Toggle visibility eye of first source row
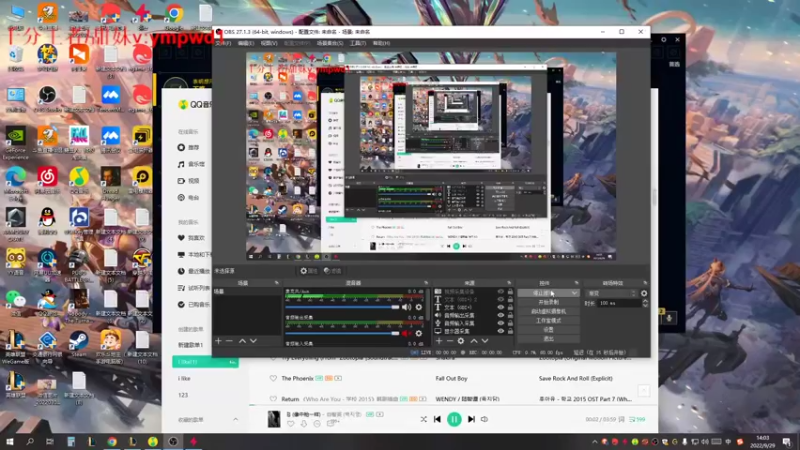The height and width of the screenshot is (450, 800). tap(501, 292)
